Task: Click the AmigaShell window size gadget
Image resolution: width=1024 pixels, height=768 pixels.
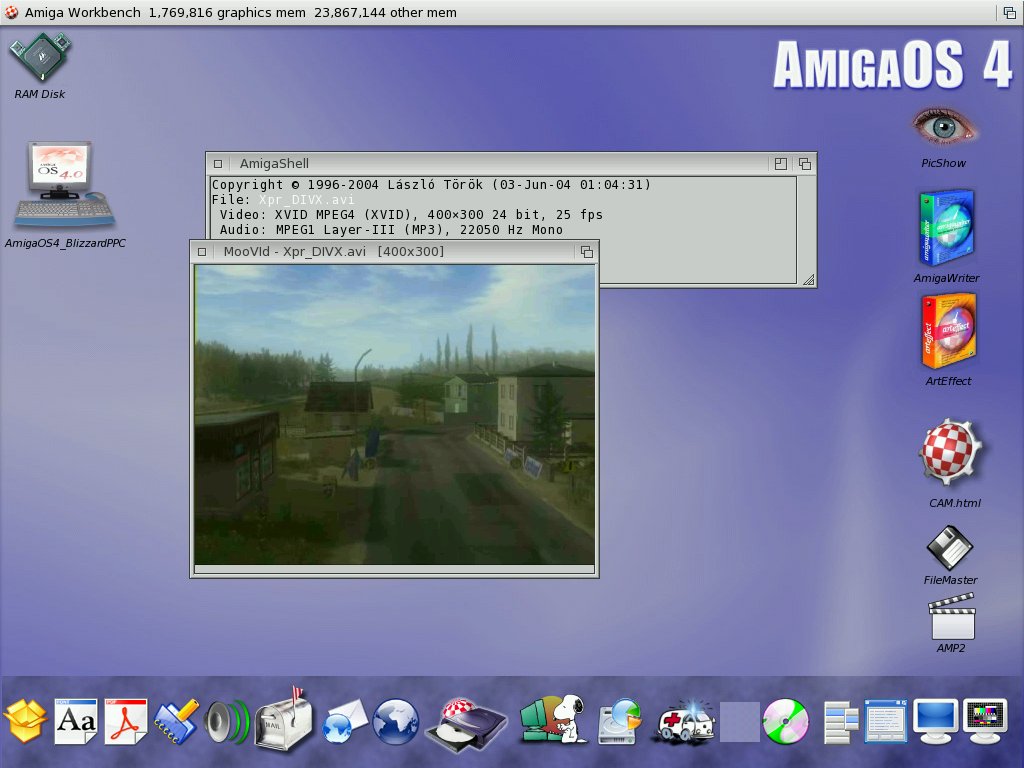Action: point(808,280)
